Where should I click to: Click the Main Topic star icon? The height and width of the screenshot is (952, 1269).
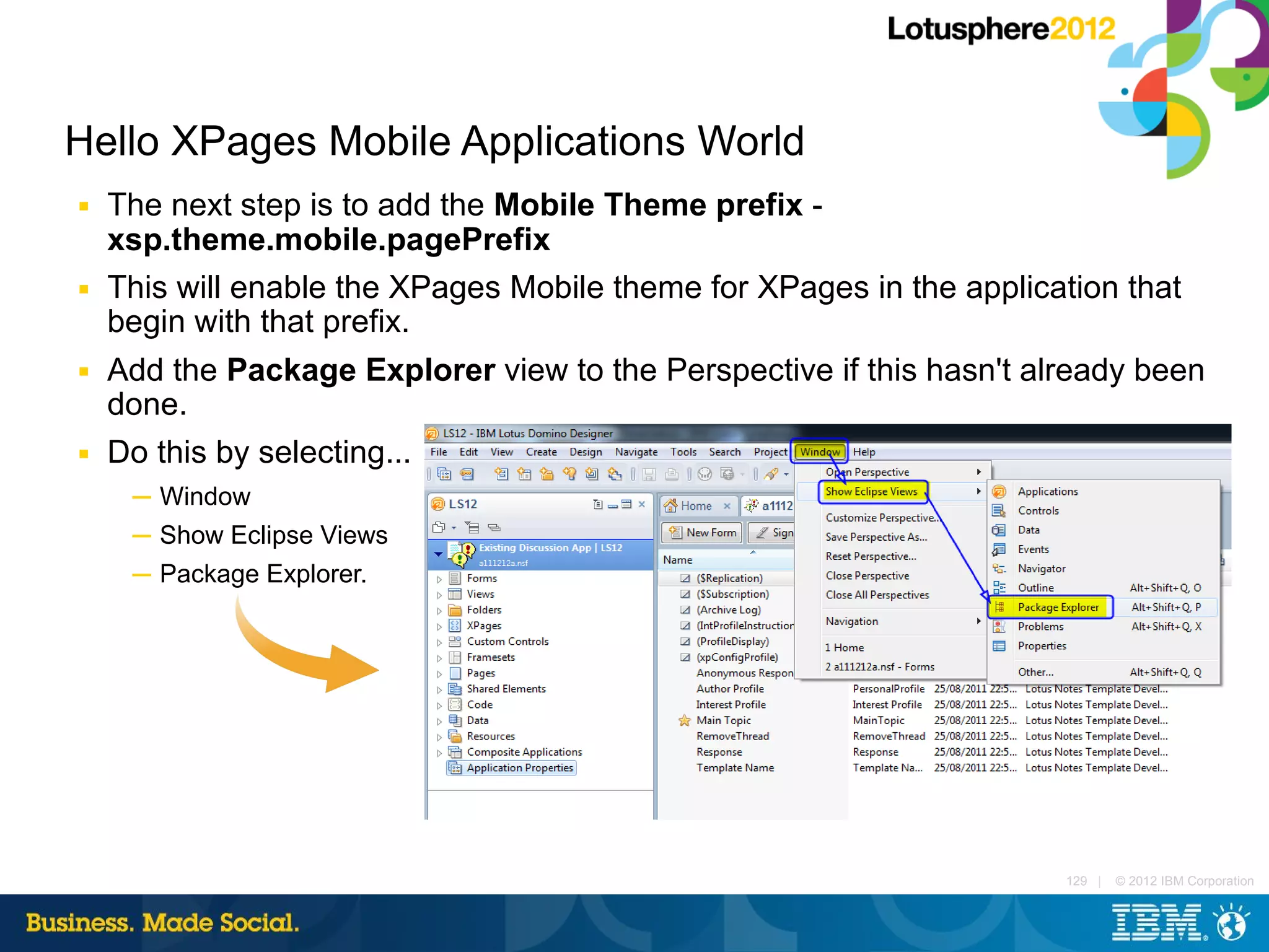point(685,720)
